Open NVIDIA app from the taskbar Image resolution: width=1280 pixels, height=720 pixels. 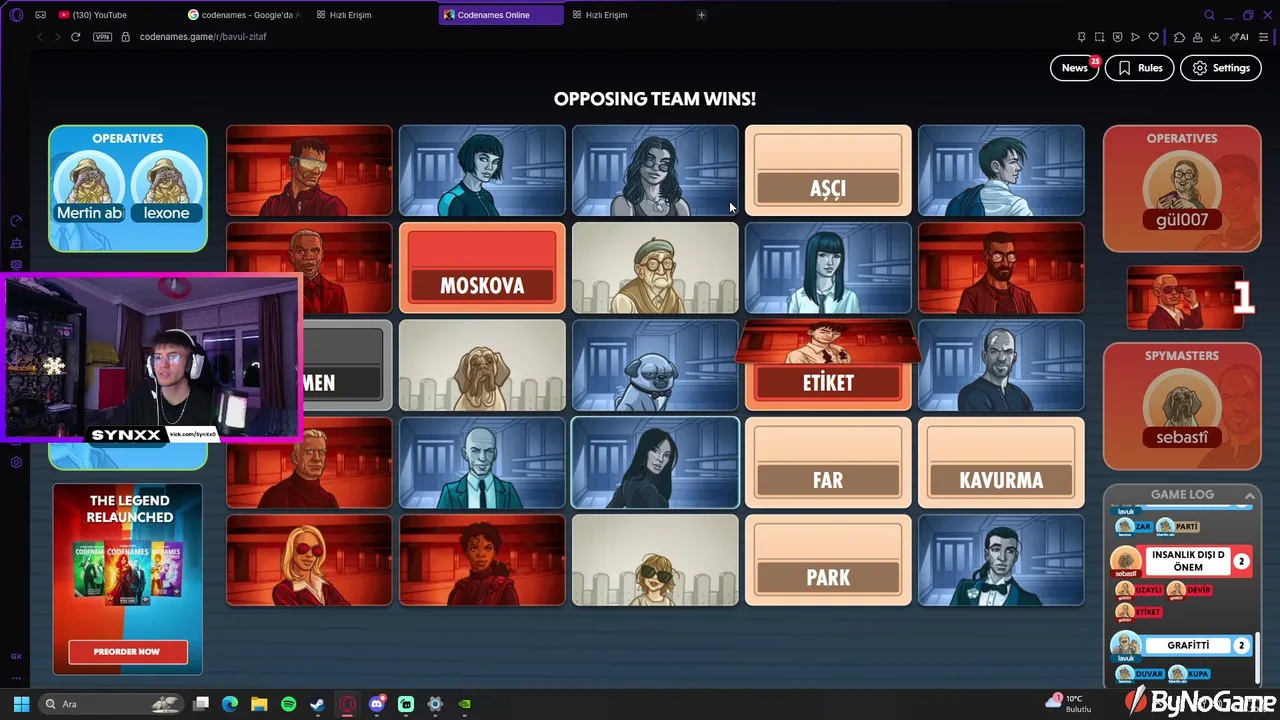464,704
